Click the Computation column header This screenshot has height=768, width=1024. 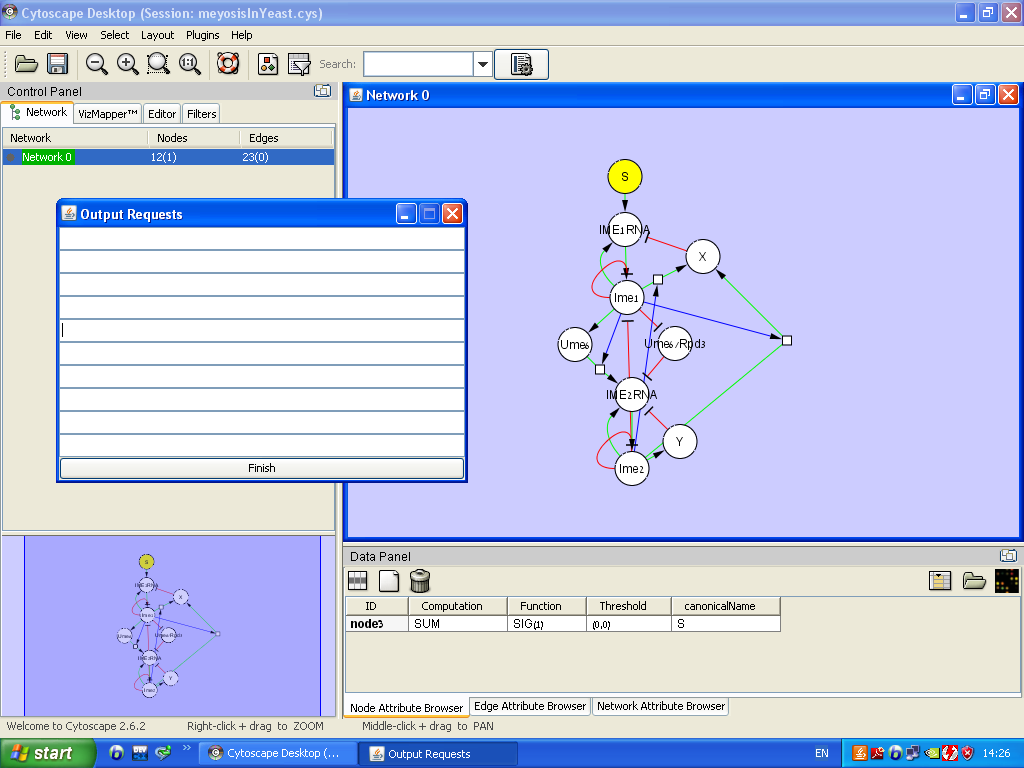(x=458, y=606)
